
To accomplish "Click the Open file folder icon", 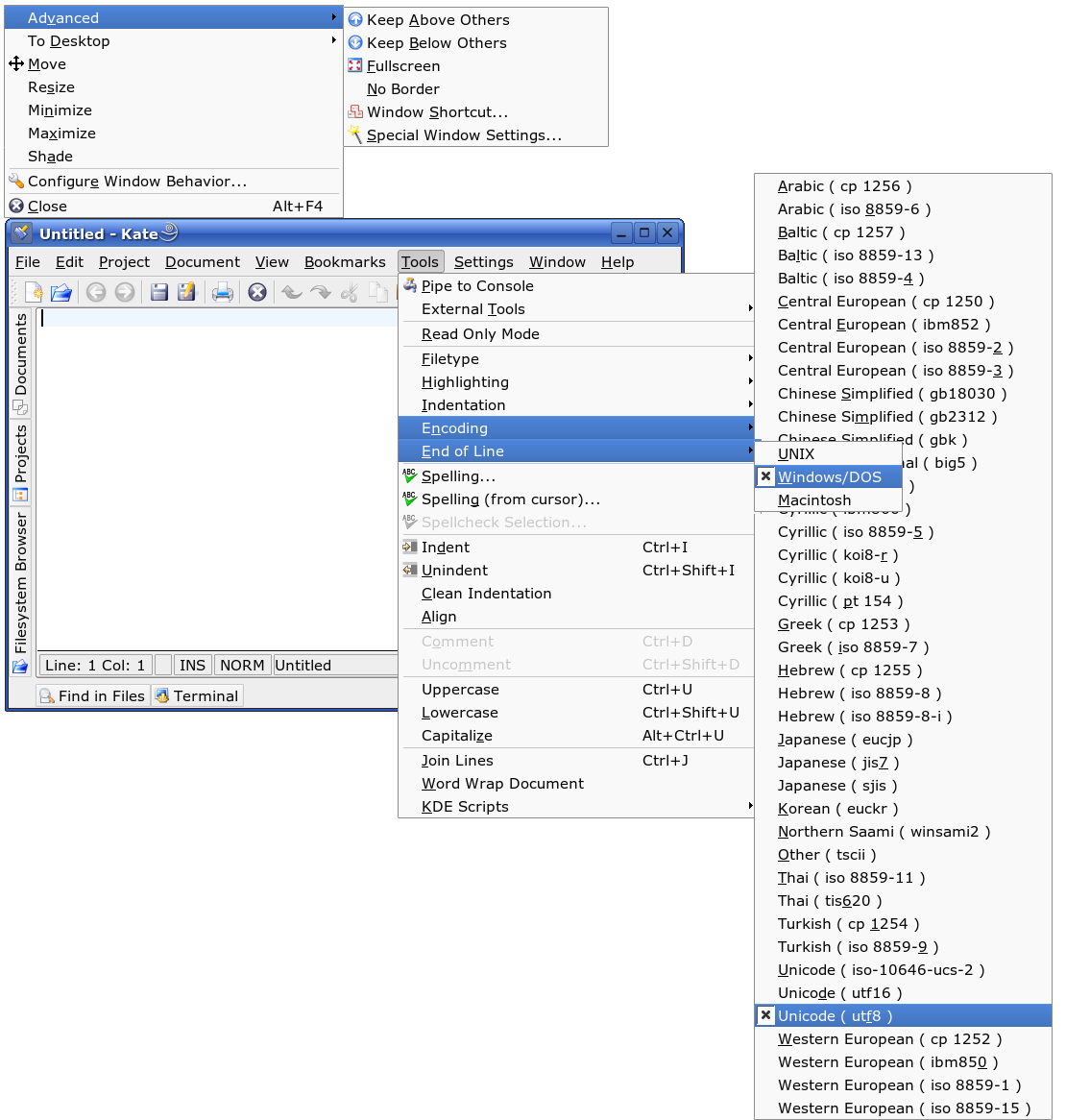I will pyautogui.click(x=61, y=292).
